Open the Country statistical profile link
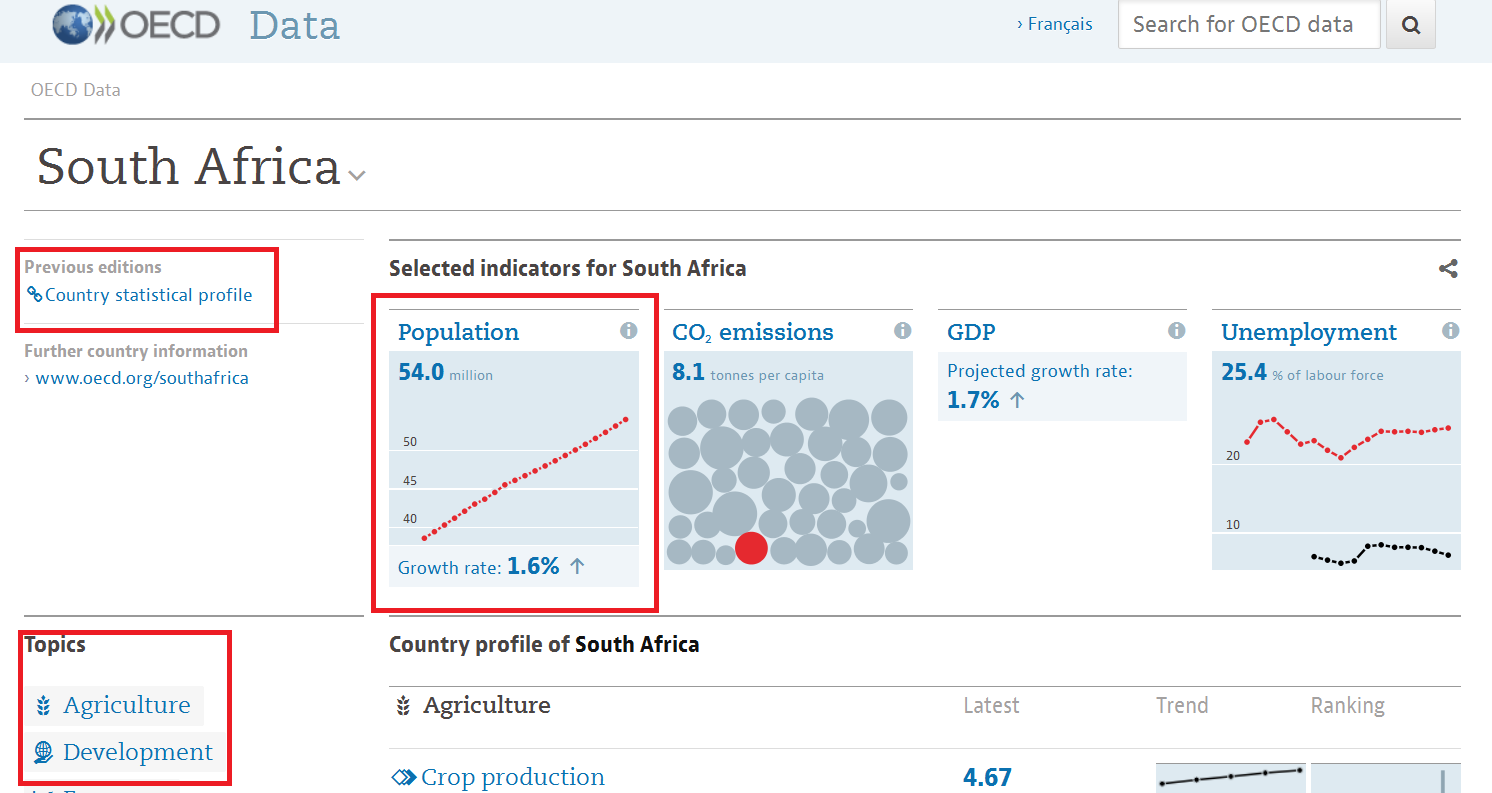1492x793 pixels. click(x=149, y=295)
